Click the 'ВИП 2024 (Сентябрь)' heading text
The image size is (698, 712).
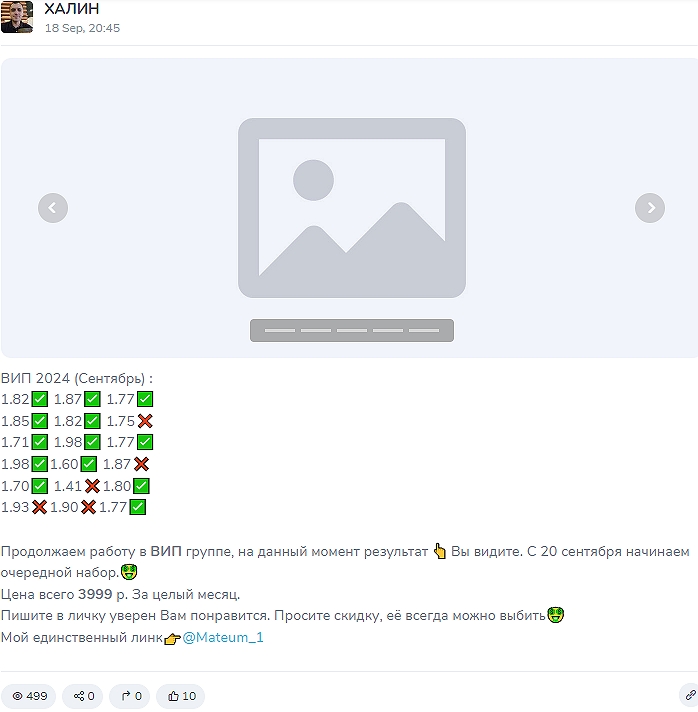coord(73,378)
